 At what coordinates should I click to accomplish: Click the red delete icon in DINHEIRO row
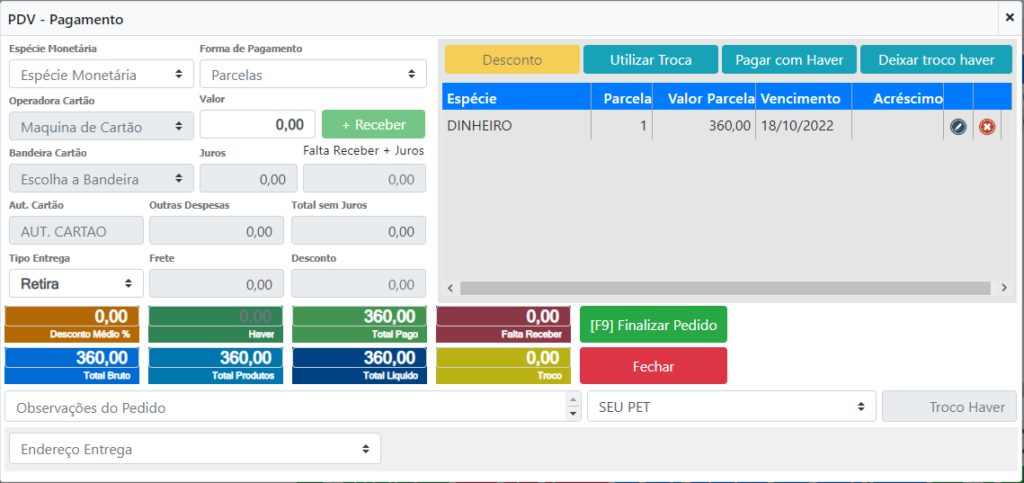pyautogui.click(x=987, y=127)
